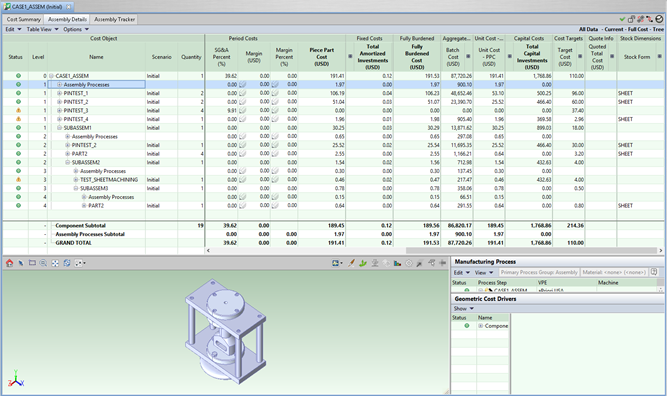Screen dimensions: 667x396
Task: Expand the PINTEST_1 tree node
Action: coord(60,93)
